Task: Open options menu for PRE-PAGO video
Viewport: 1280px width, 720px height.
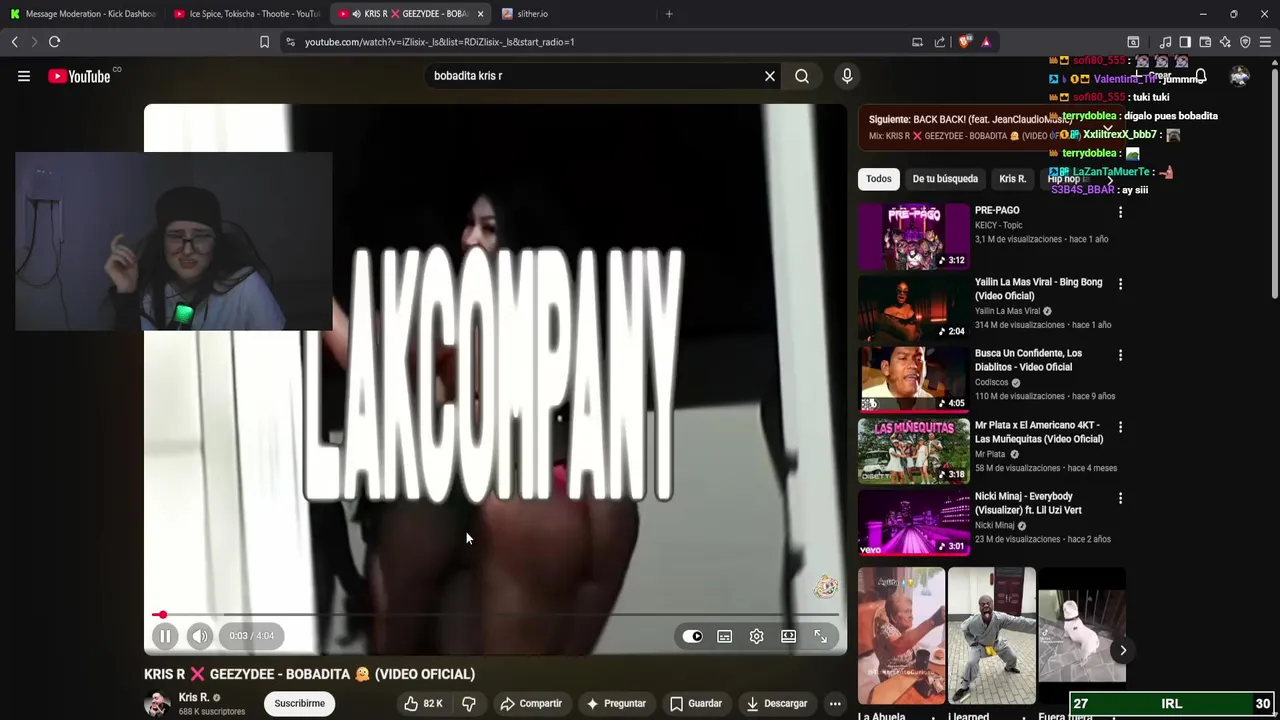Action: pos(1120,212)
